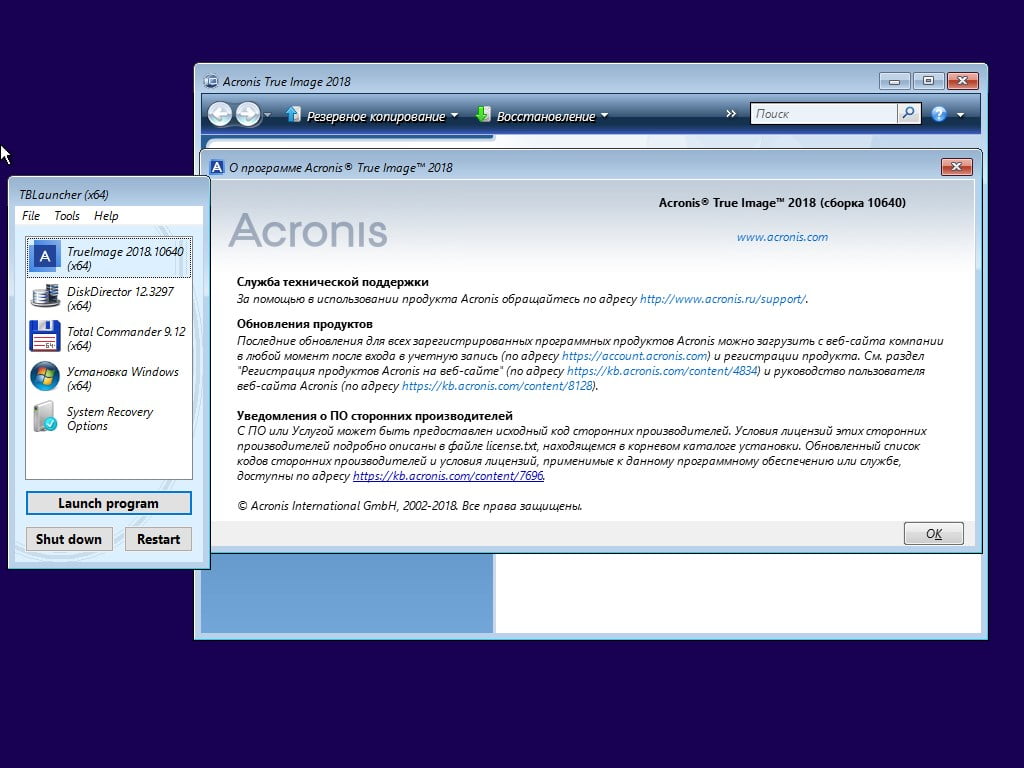Viewport: 1024px width, 768px height.
Task: Select the Total Commander floppy icon
Action: point(44,337)
